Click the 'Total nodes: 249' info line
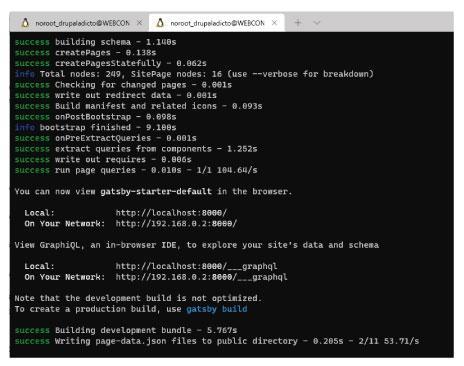Image resolution: width=464 pixels, height=366 pixels. (x=194, y=74)
